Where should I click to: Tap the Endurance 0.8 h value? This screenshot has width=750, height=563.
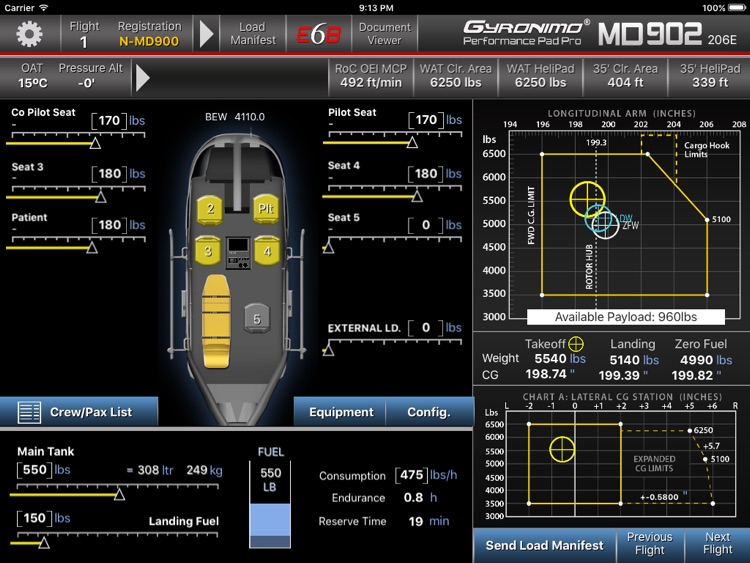click(x=420, y=497)
